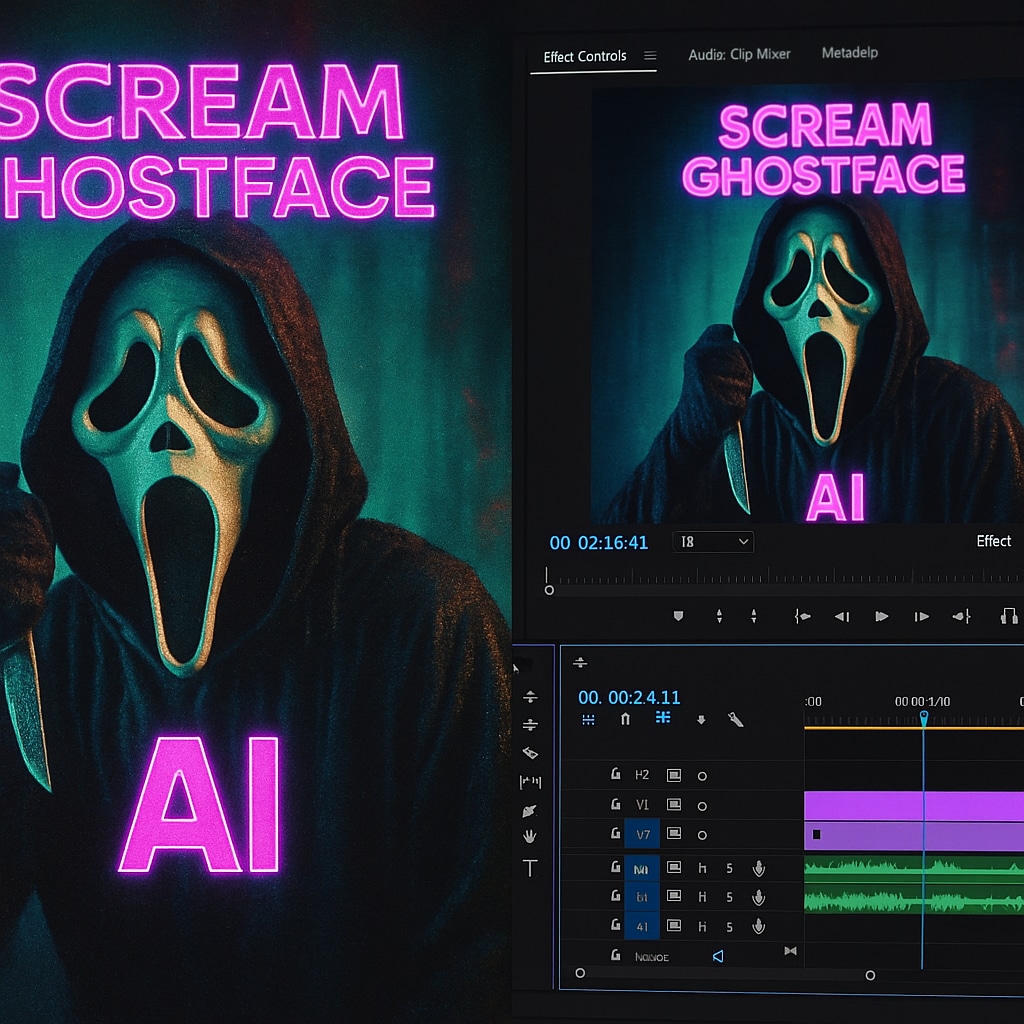Toggle sync lock box on the H2 track
Viewport: 1024px width, 1024px height.
pos(674,775)
